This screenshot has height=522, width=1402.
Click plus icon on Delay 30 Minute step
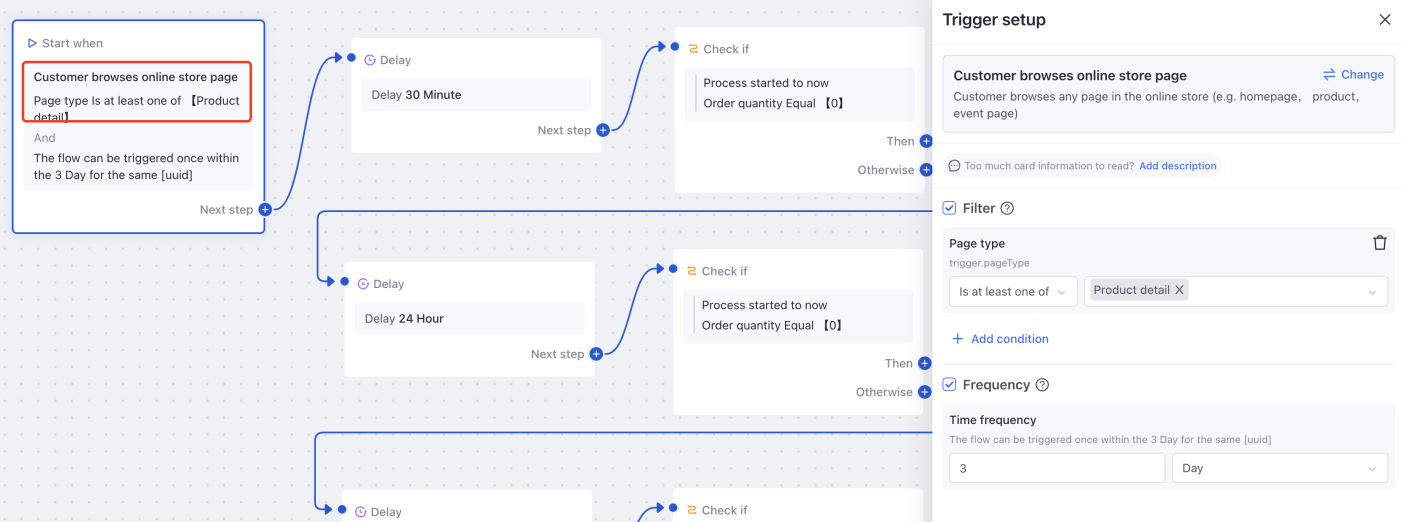[603, 130]
